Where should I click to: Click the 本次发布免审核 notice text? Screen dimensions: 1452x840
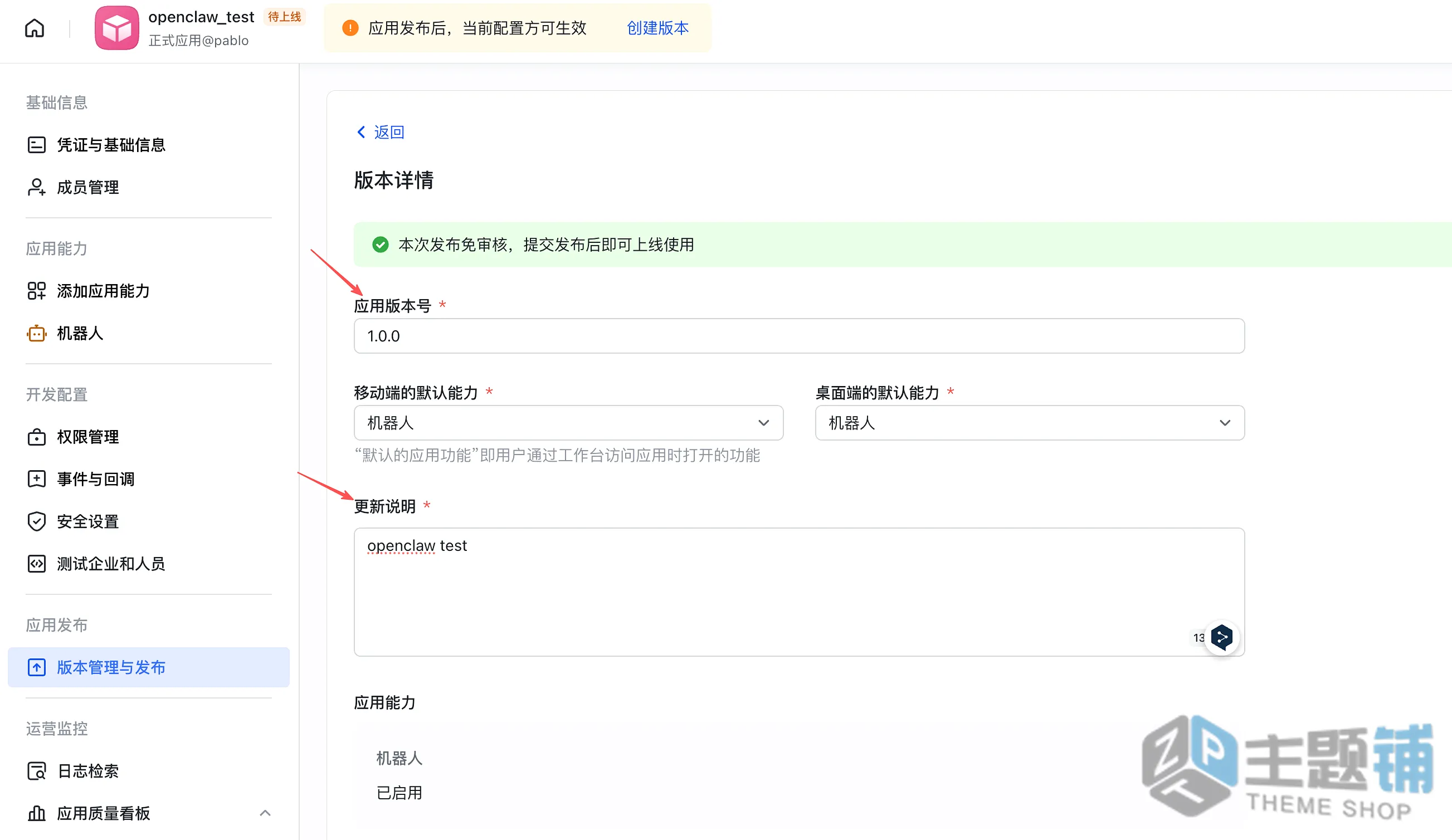coord(545,245)
